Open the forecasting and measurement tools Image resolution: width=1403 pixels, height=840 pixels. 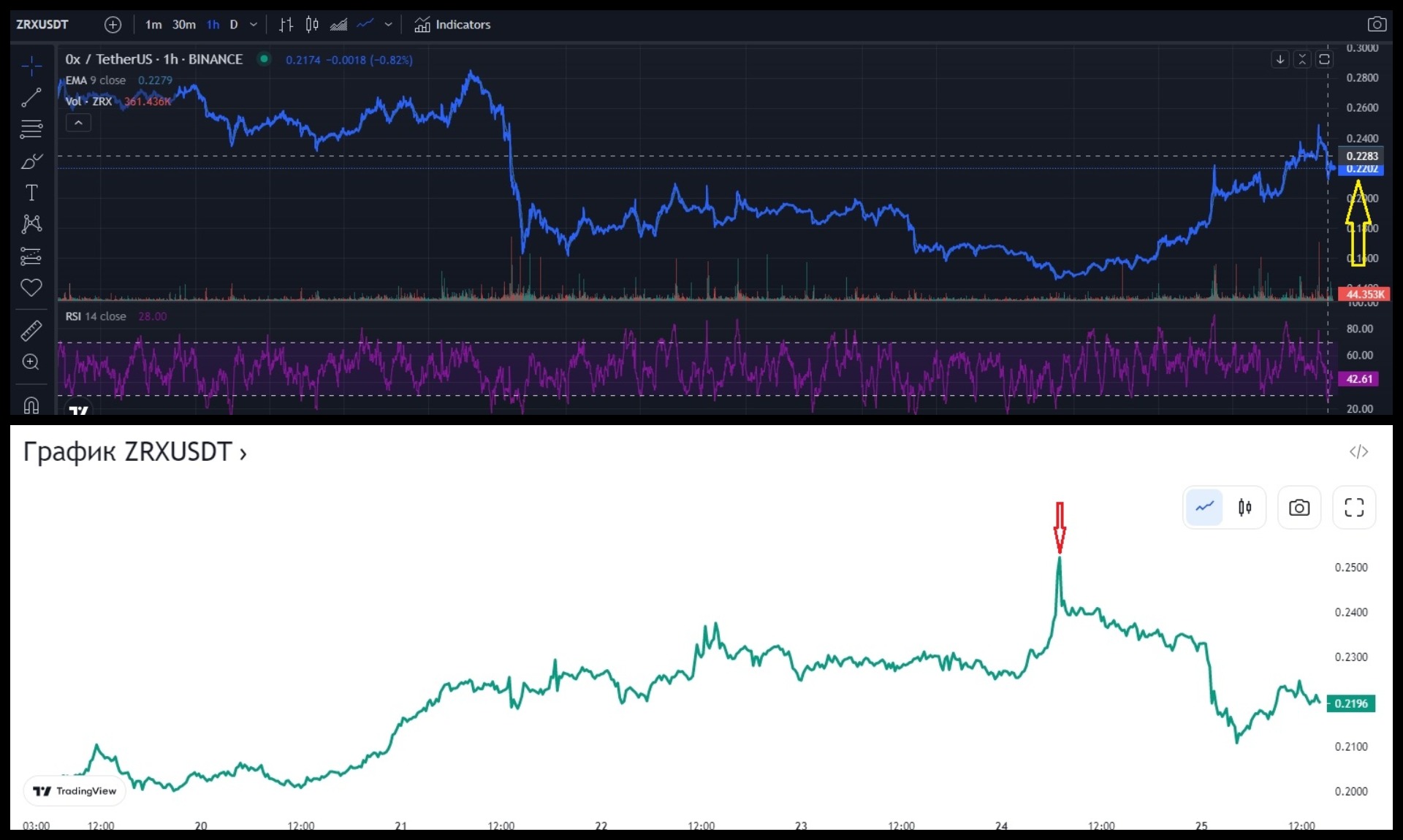(x=31, y=256)
